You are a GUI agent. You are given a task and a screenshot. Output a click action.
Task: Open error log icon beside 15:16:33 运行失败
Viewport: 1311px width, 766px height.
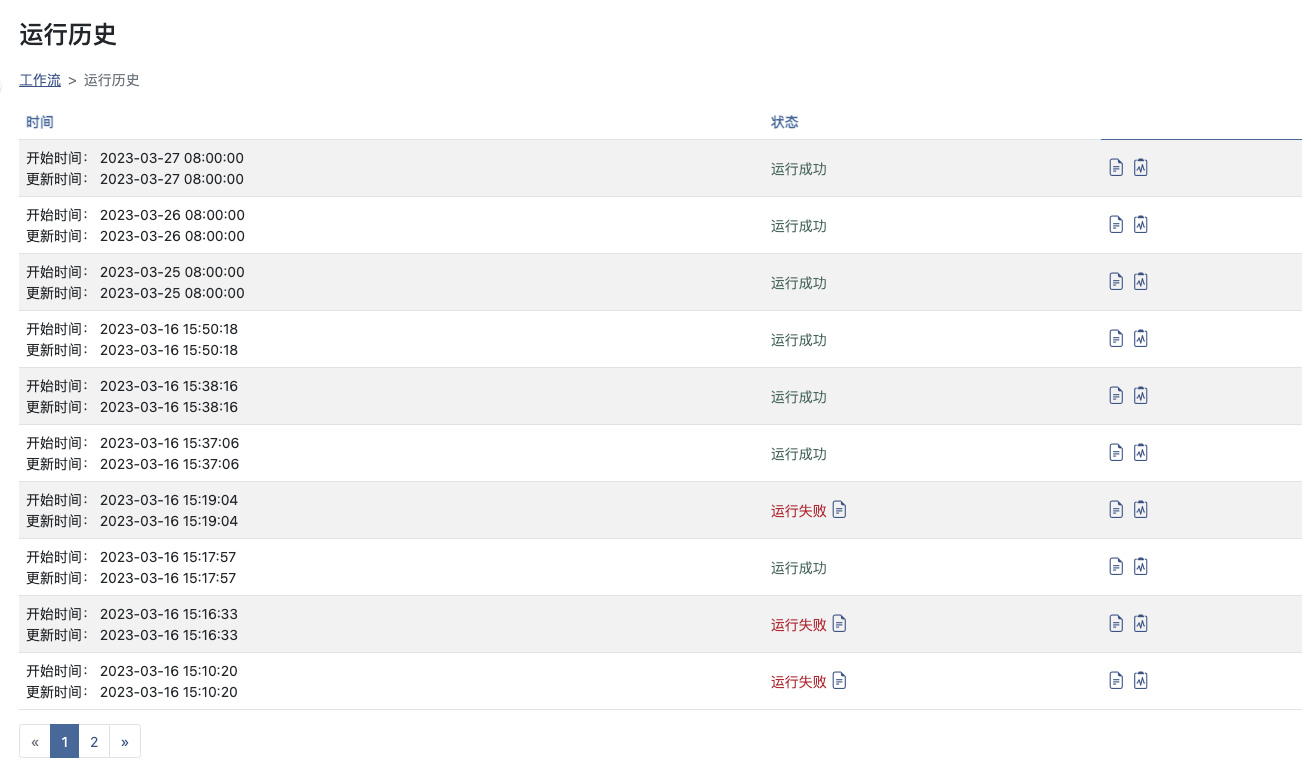pos(840,624)
